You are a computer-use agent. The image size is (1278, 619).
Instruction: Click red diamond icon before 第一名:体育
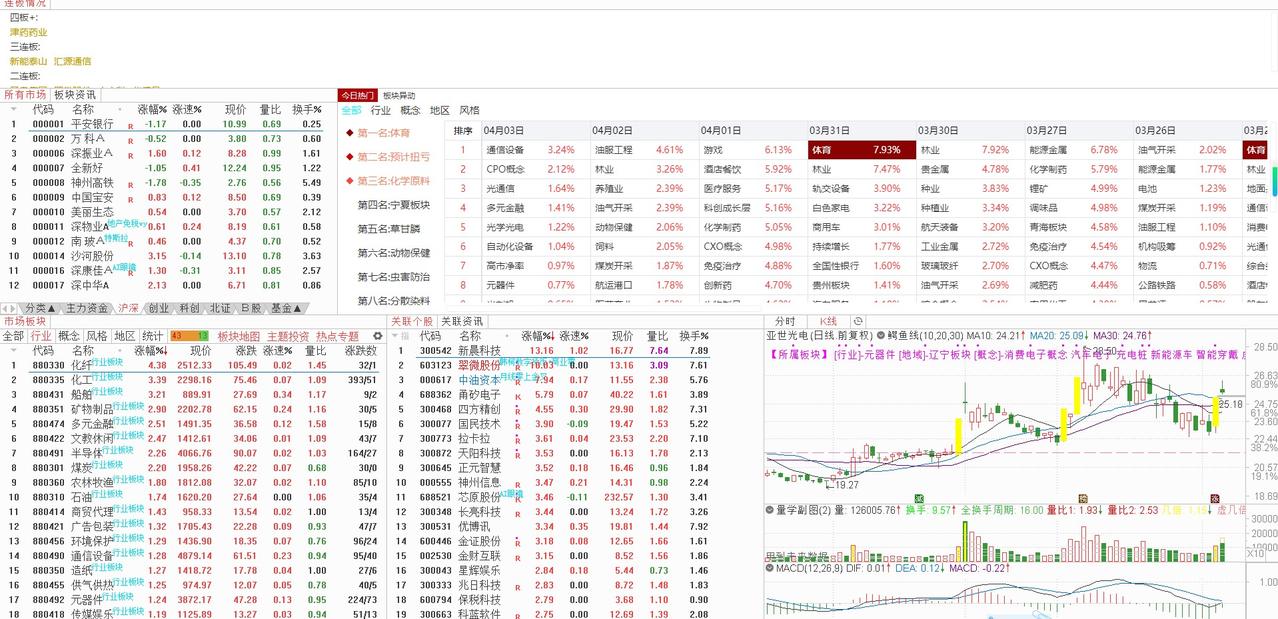click(x=348, y=131)
